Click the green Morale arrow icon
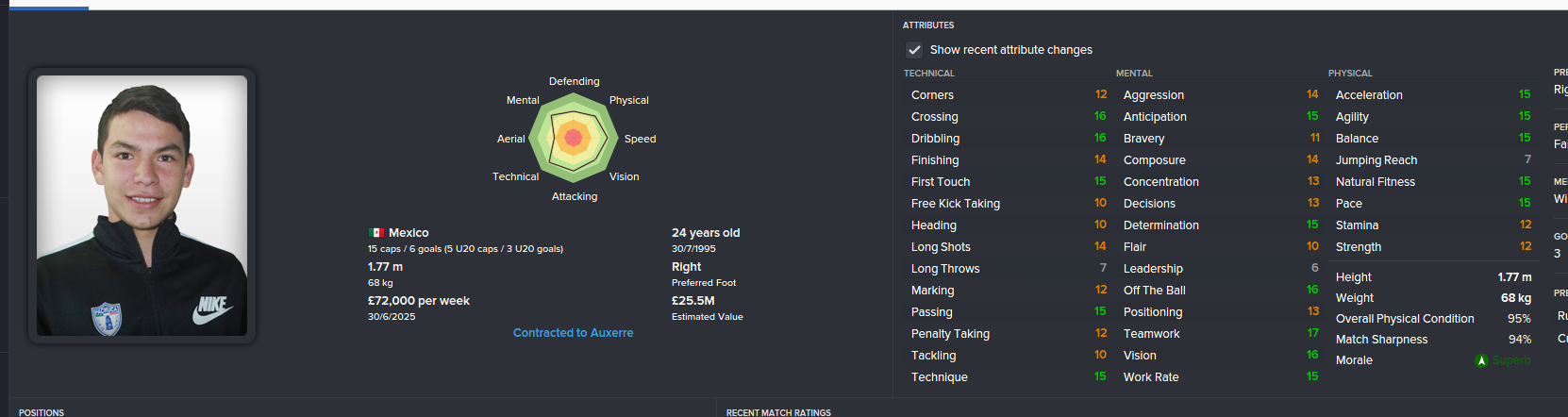Screen dimensions: 1568x417 click(1481, 360)
